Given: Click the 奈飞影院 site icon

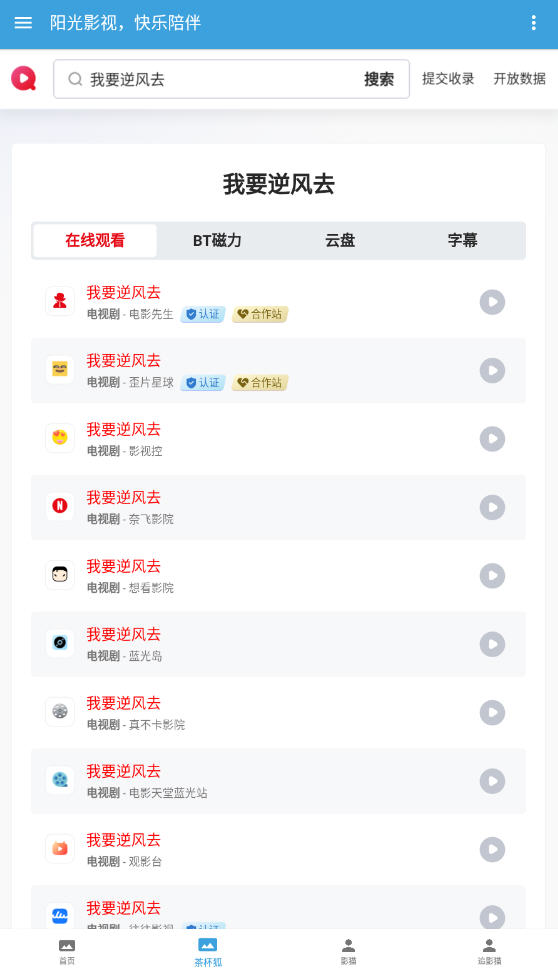Looking at the screenshot, I should pos(60,506).
